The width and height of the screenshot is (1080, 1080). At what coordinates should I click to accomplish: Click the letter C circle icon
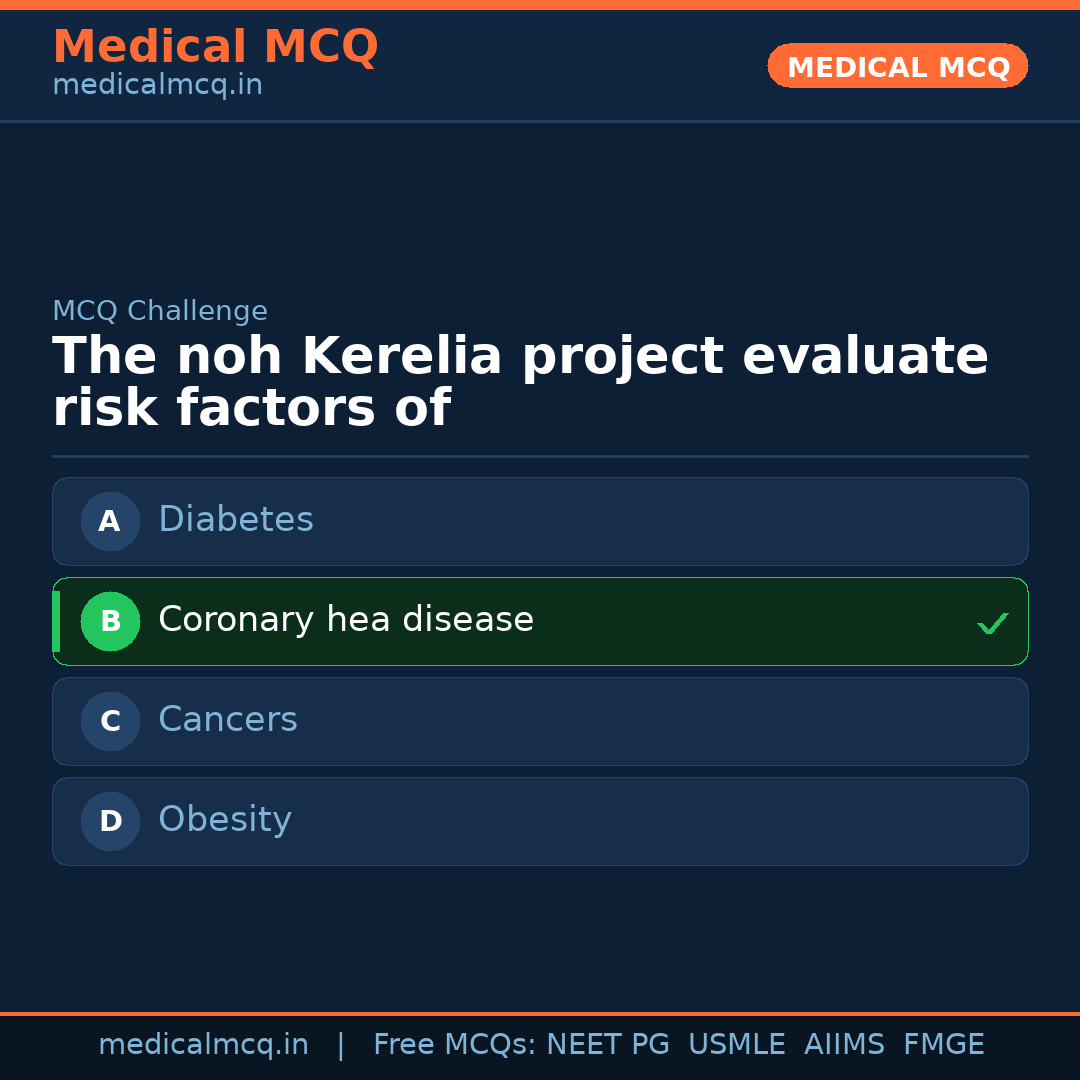click(110, 721)
